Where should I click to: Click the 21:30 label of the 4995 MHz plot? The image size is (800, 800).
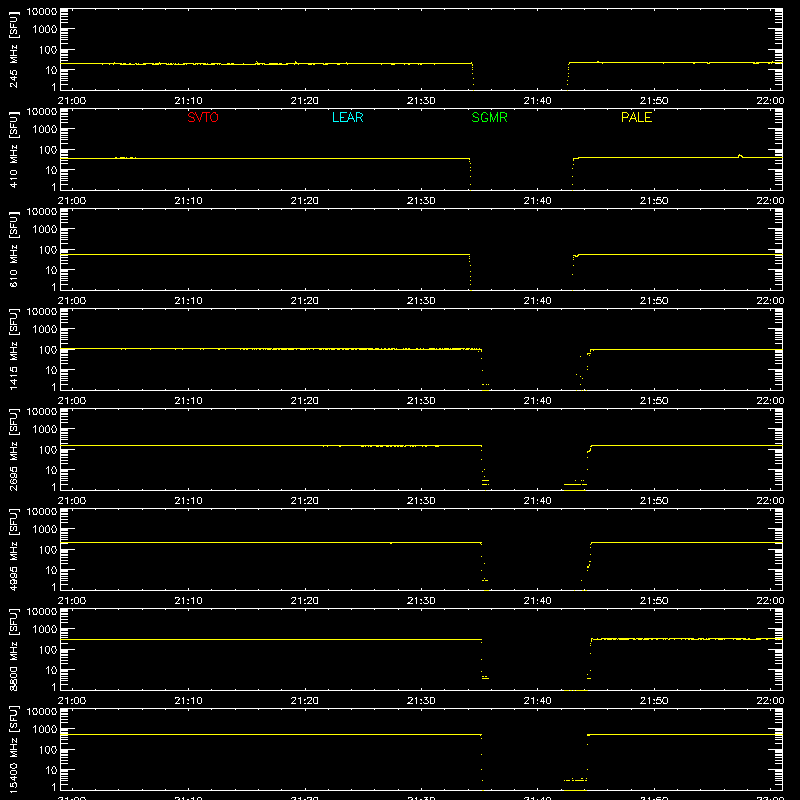(x=421, y=601)
